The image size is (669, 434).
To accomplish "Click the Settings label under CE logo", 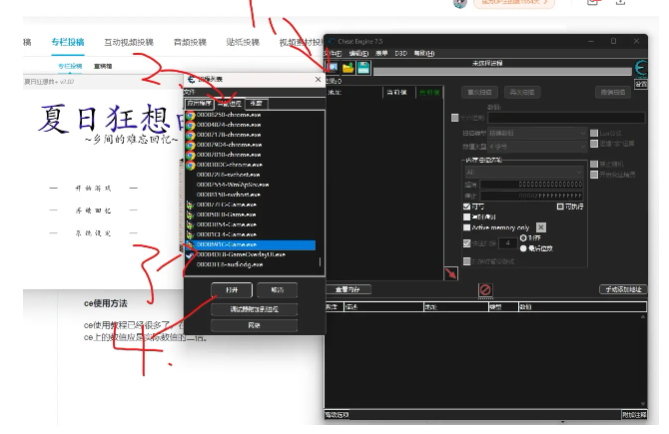I will click(x=640, y=84).
